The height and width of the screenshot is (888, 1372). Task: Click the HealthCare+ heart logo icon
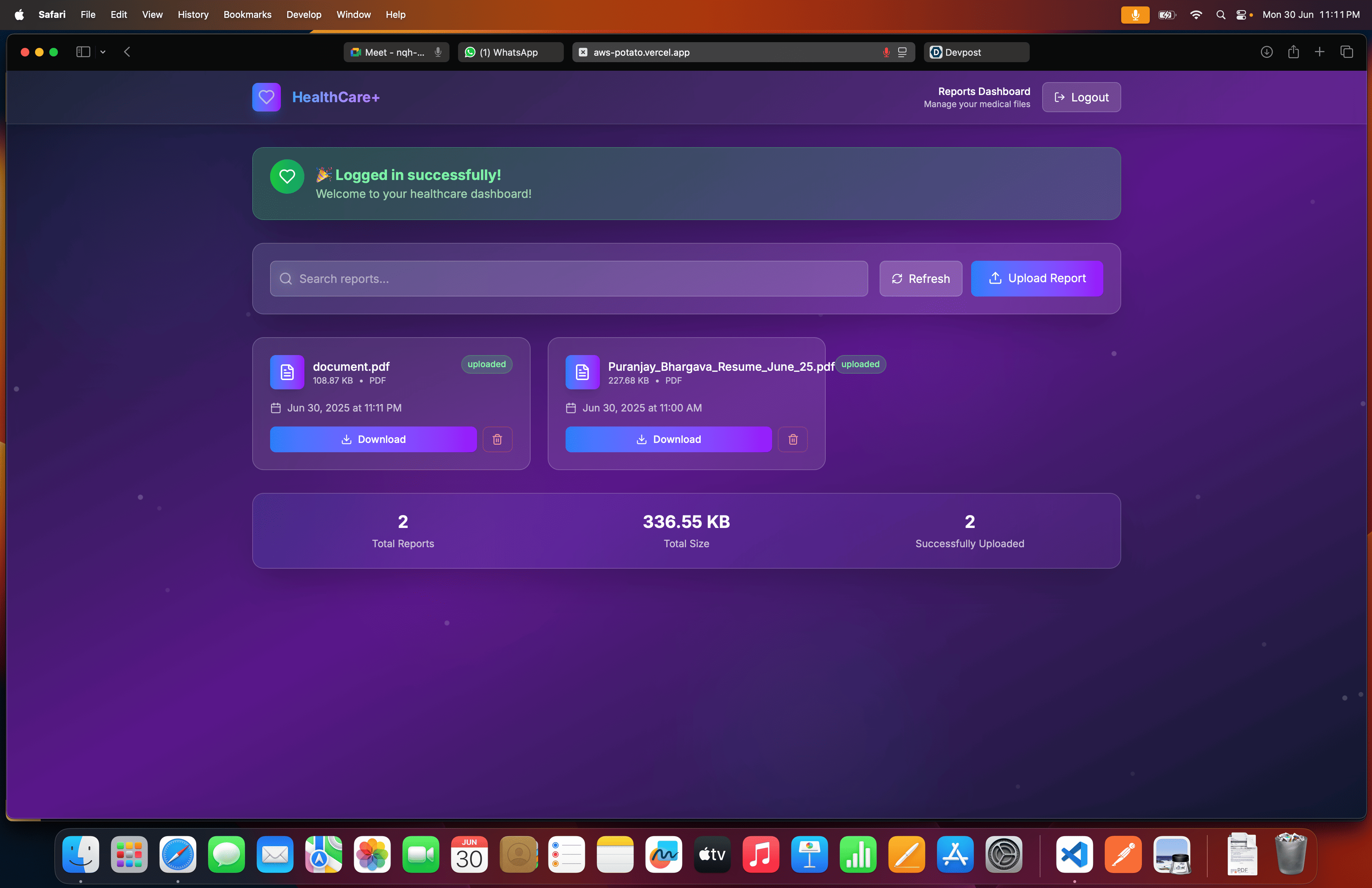pos(266,97)
